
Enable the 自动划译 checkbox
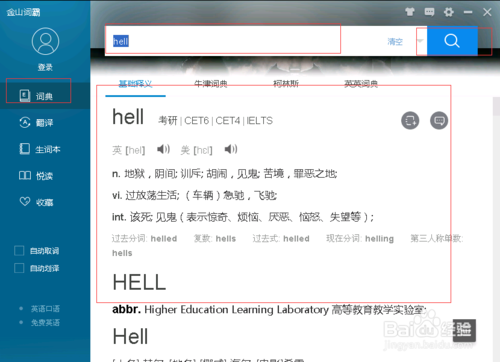click(x=19, y=268)
